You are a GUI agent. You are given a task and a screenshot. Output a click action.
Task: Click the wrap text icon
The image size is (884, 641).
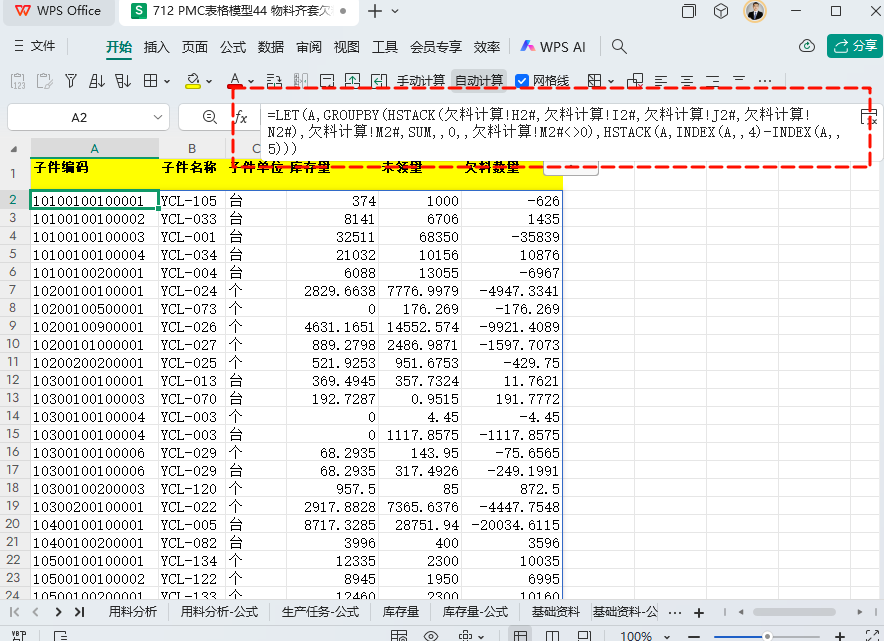coord(274,81)
